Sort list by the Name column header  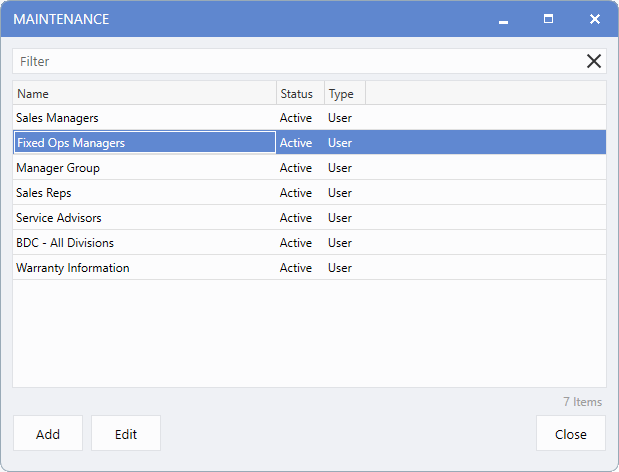coord(144,94)
